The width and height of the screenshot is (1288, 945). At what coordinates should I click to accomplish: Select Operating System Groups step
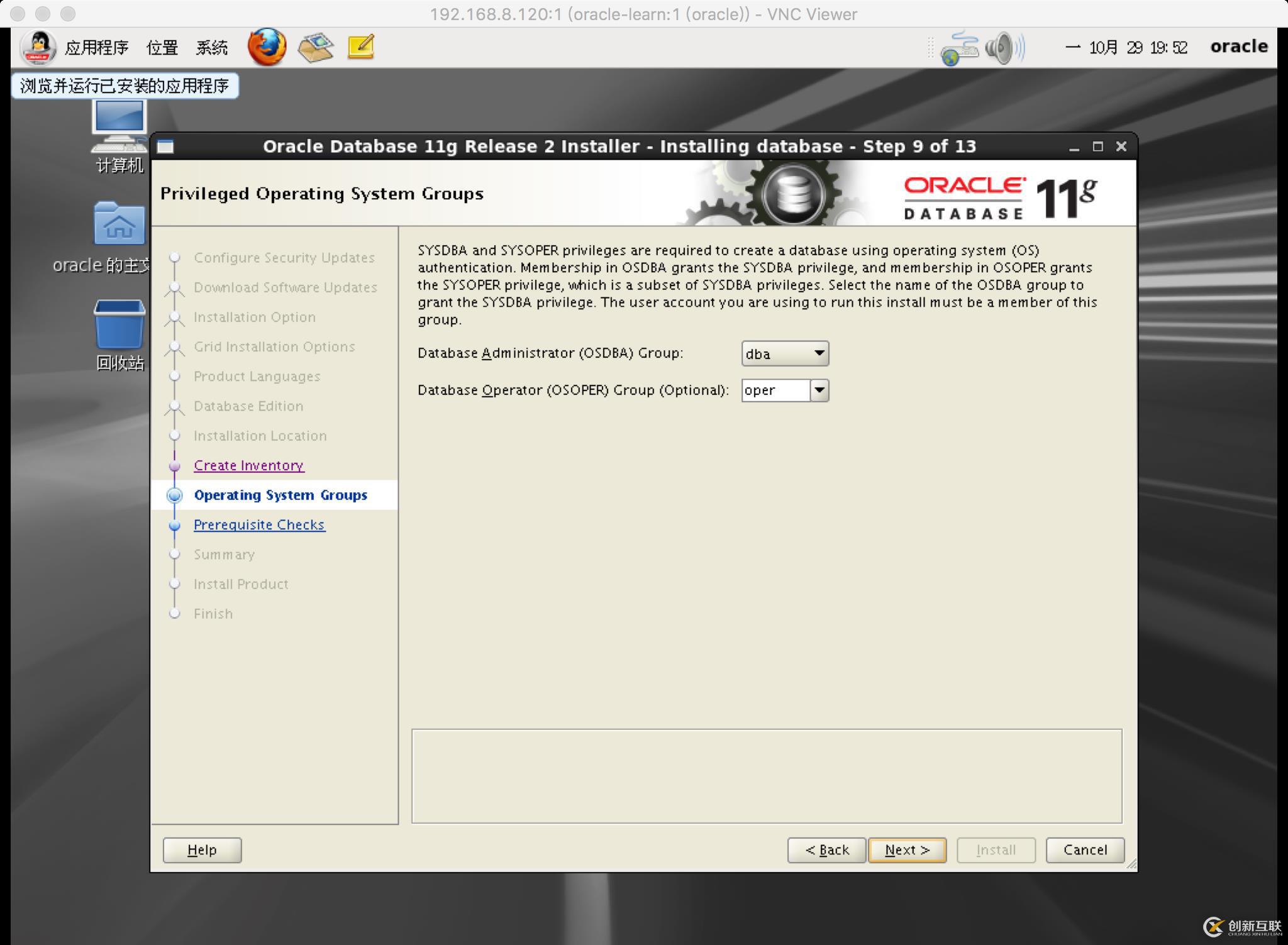click(280, 495)
